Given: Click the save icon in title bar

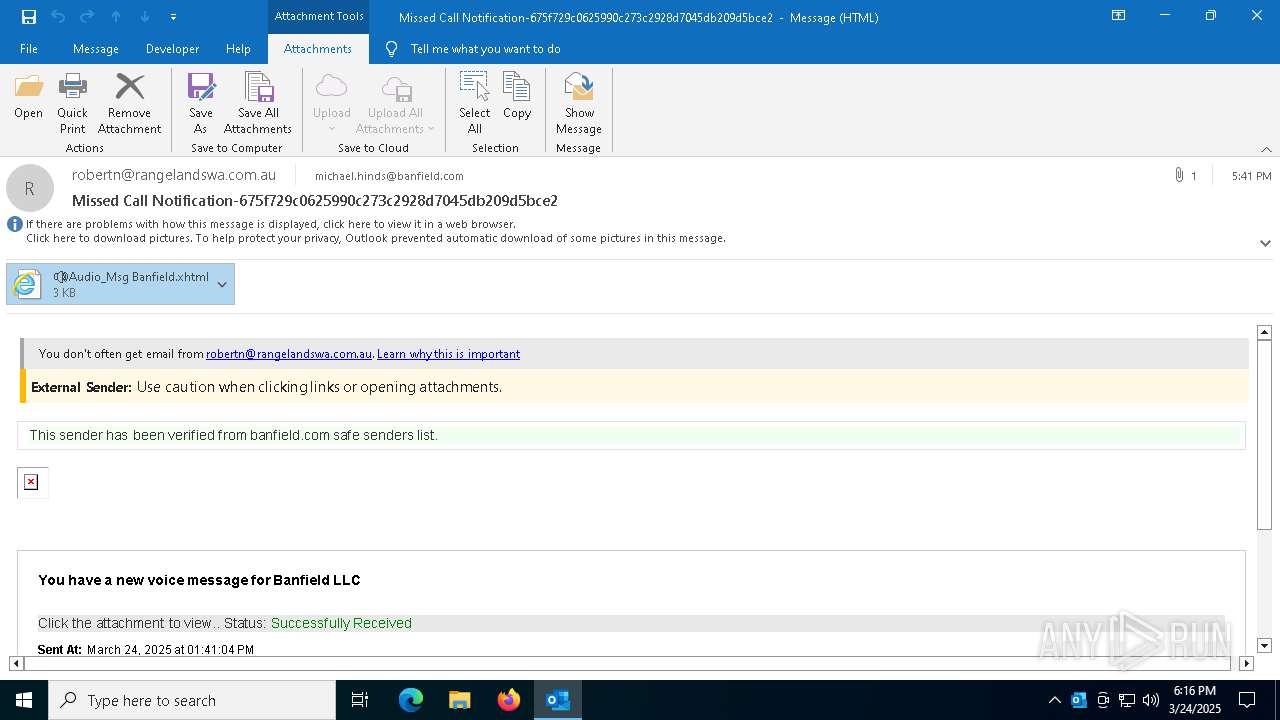Looking at the screenshot, I should (29, 17).
